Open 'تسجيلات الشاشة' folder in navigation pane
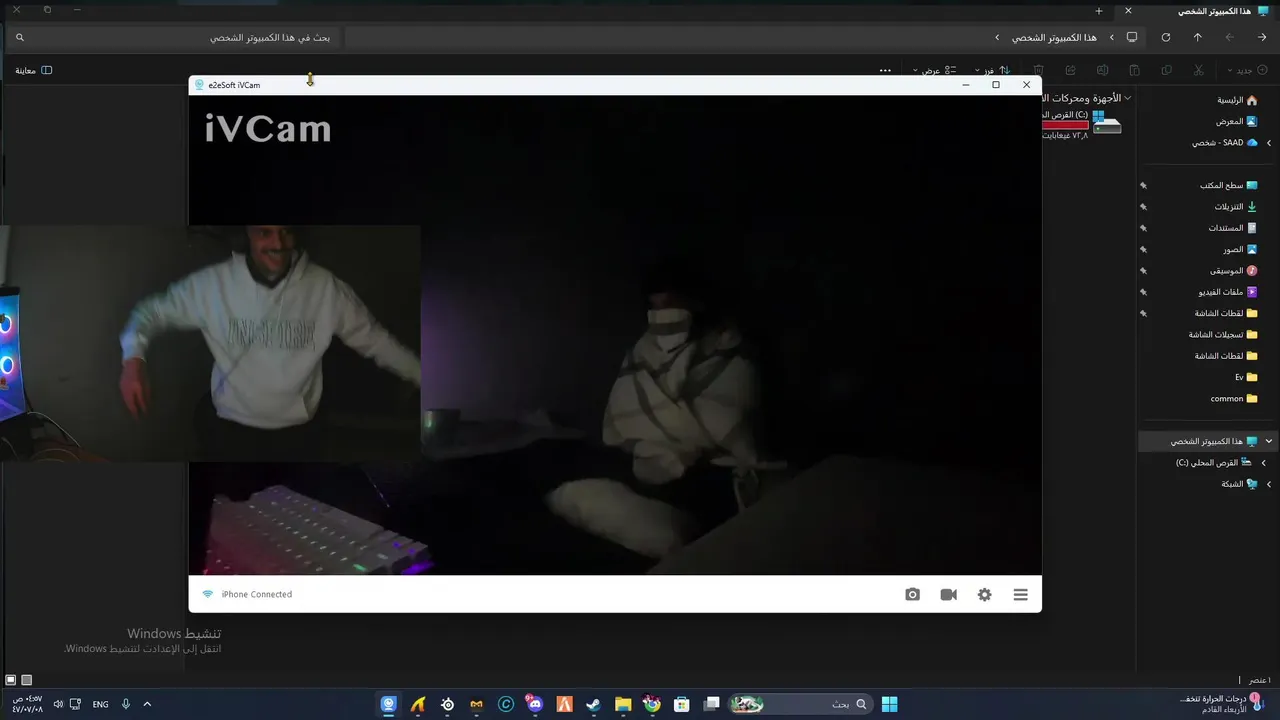This screenshot has width=1280, height=720. pyautogui.click(x=1223, y=334)
